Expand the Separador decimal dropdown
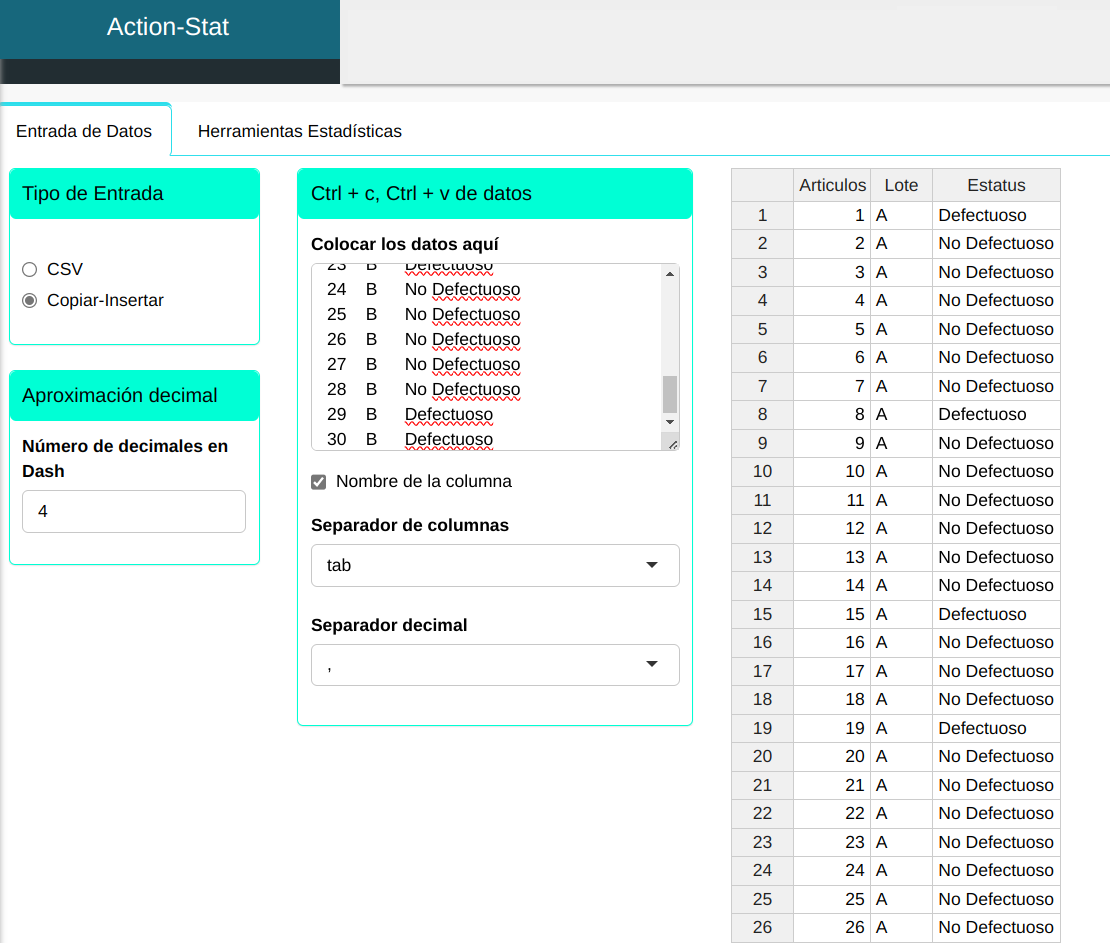This screenshot has height=943, width=1110. click(x=495, y=665)
